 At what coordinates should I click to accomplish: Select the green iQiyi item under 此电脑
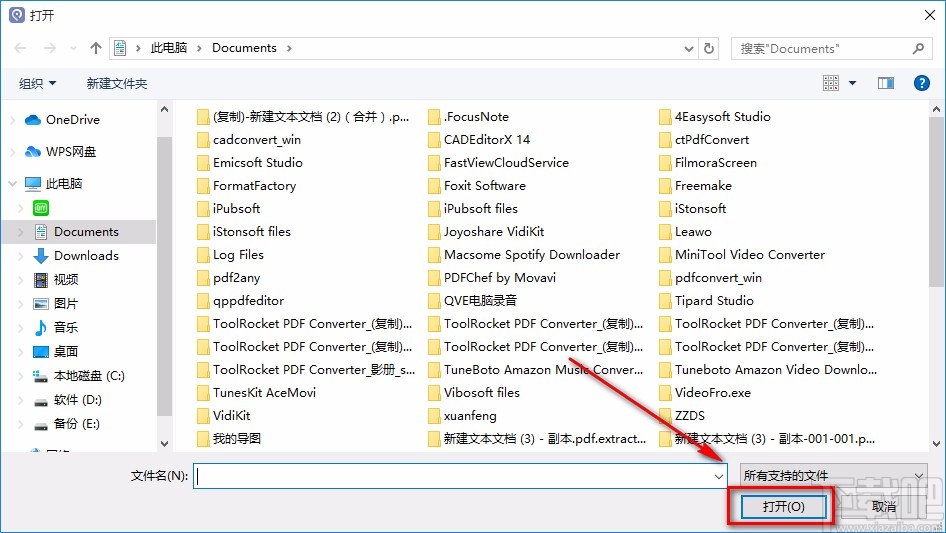41,208
